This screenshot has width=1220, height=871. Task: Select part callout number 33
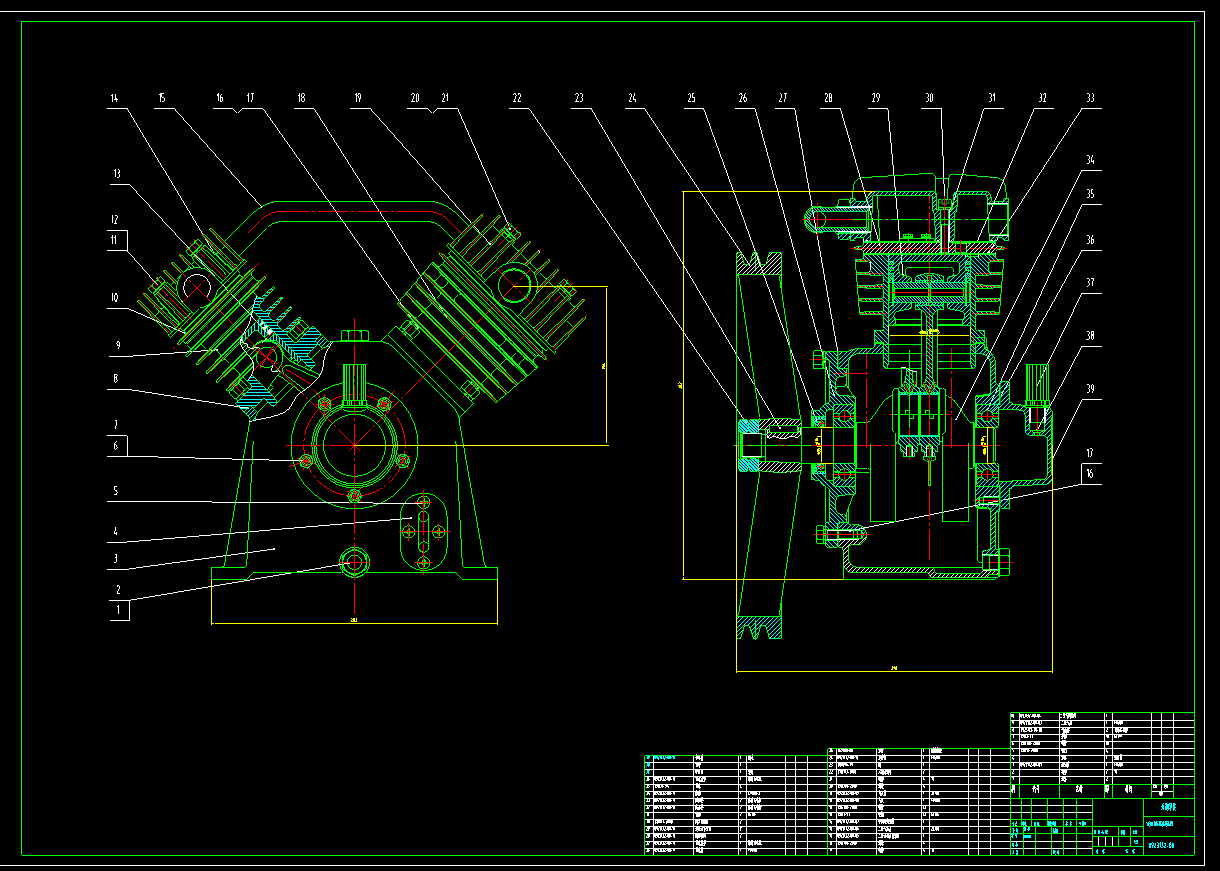pyautogui.click(x=1090, y=98)
